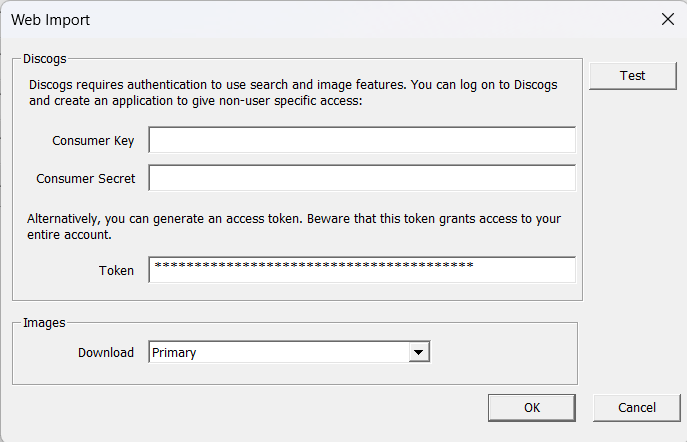Click the Discogs group heading

[x=45, y=59]
